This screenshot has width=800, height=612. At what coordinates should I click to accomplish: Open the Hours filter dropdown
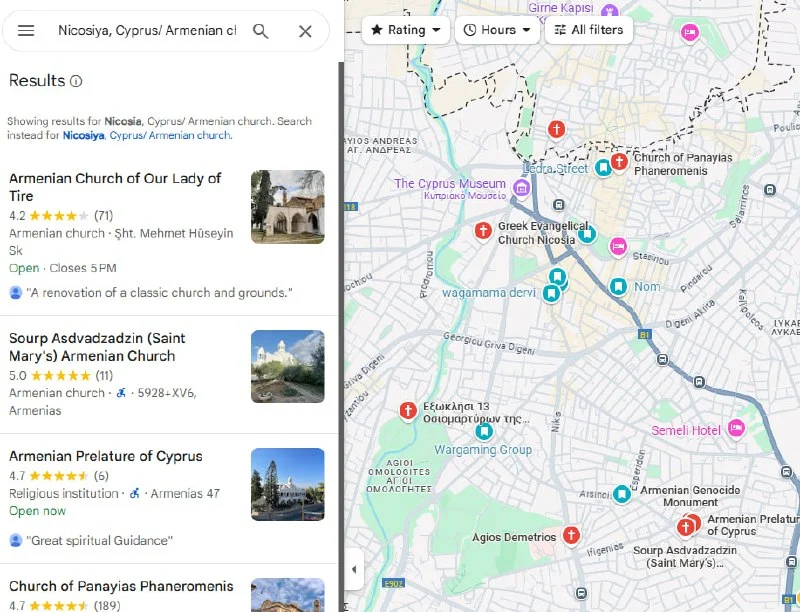point(497,30)
